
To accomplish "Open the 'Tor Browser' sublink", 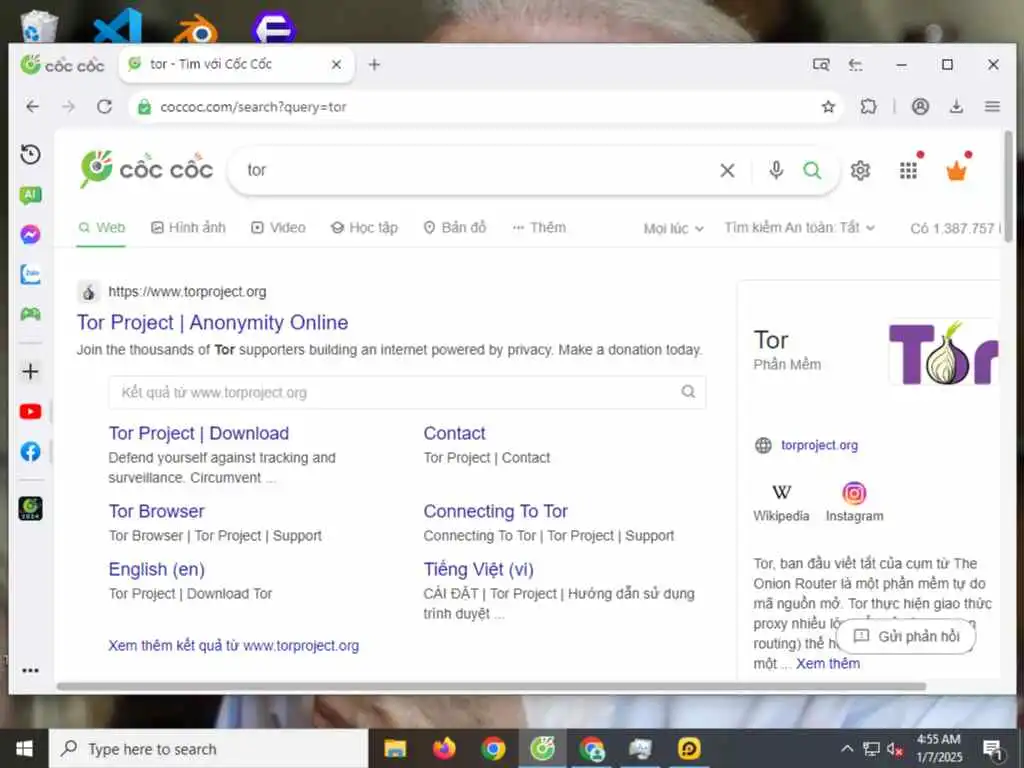I will [x=156, y=511].
